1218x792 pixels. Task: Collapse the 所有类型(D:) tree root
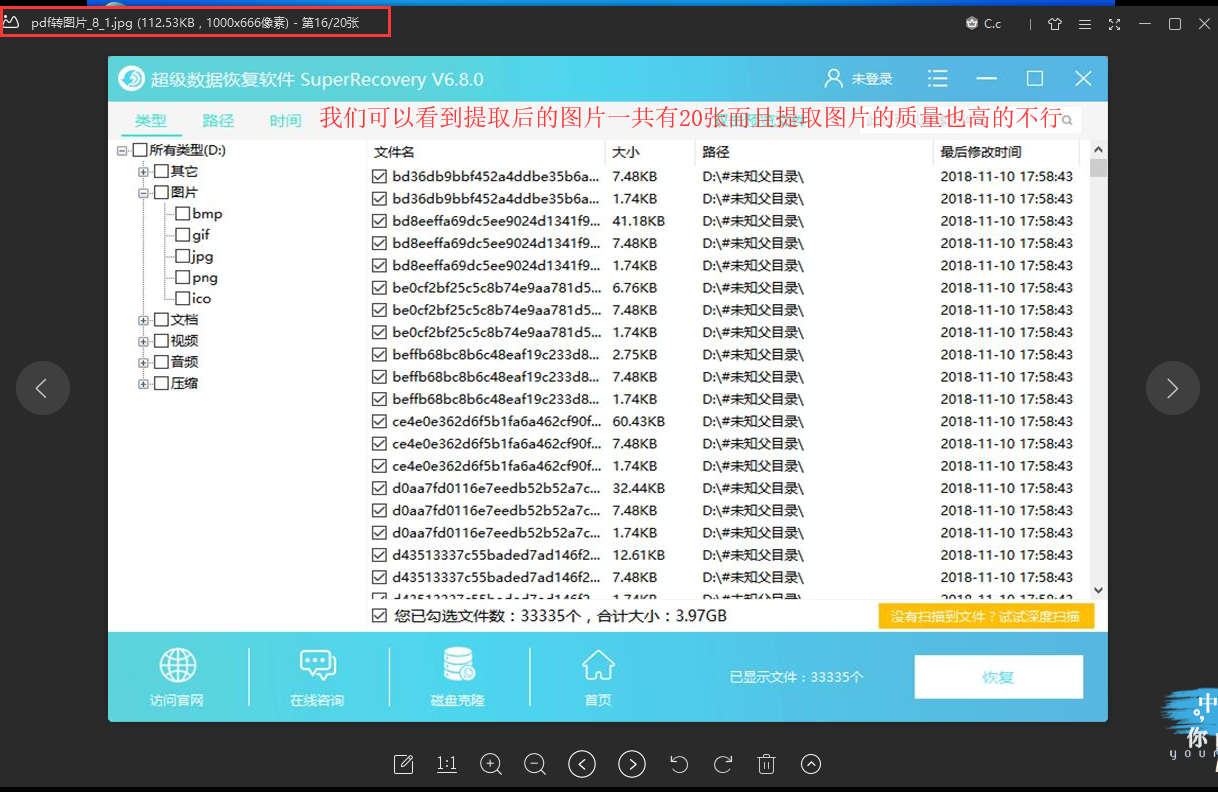coord(122,151)
